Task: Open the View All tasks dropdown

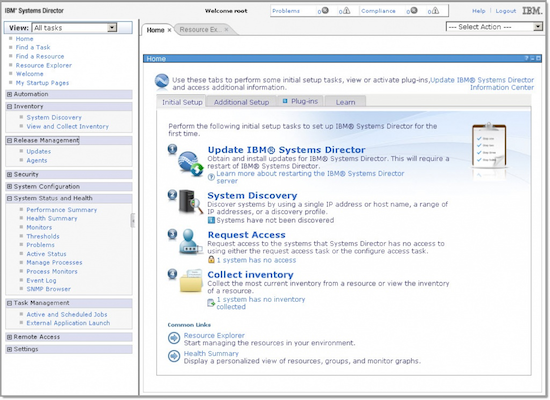Action: 112,28
